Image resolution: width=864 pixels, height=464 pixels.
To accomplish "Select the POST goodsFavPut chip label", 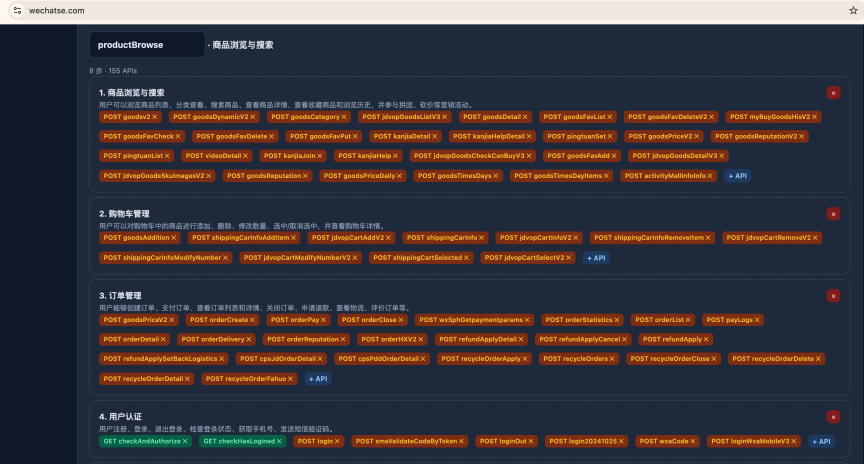I will coord(320,136).
